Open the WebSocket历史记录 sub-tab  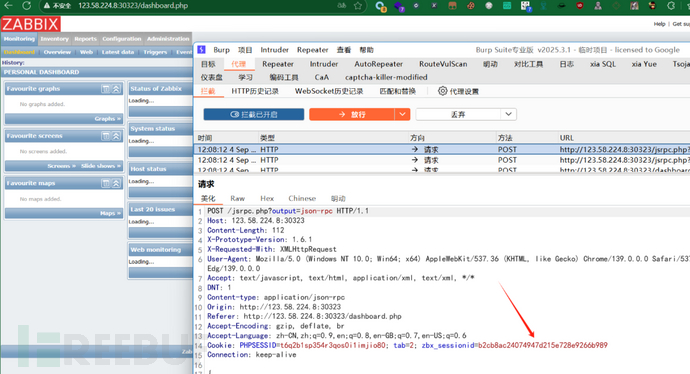pos(329,91)
